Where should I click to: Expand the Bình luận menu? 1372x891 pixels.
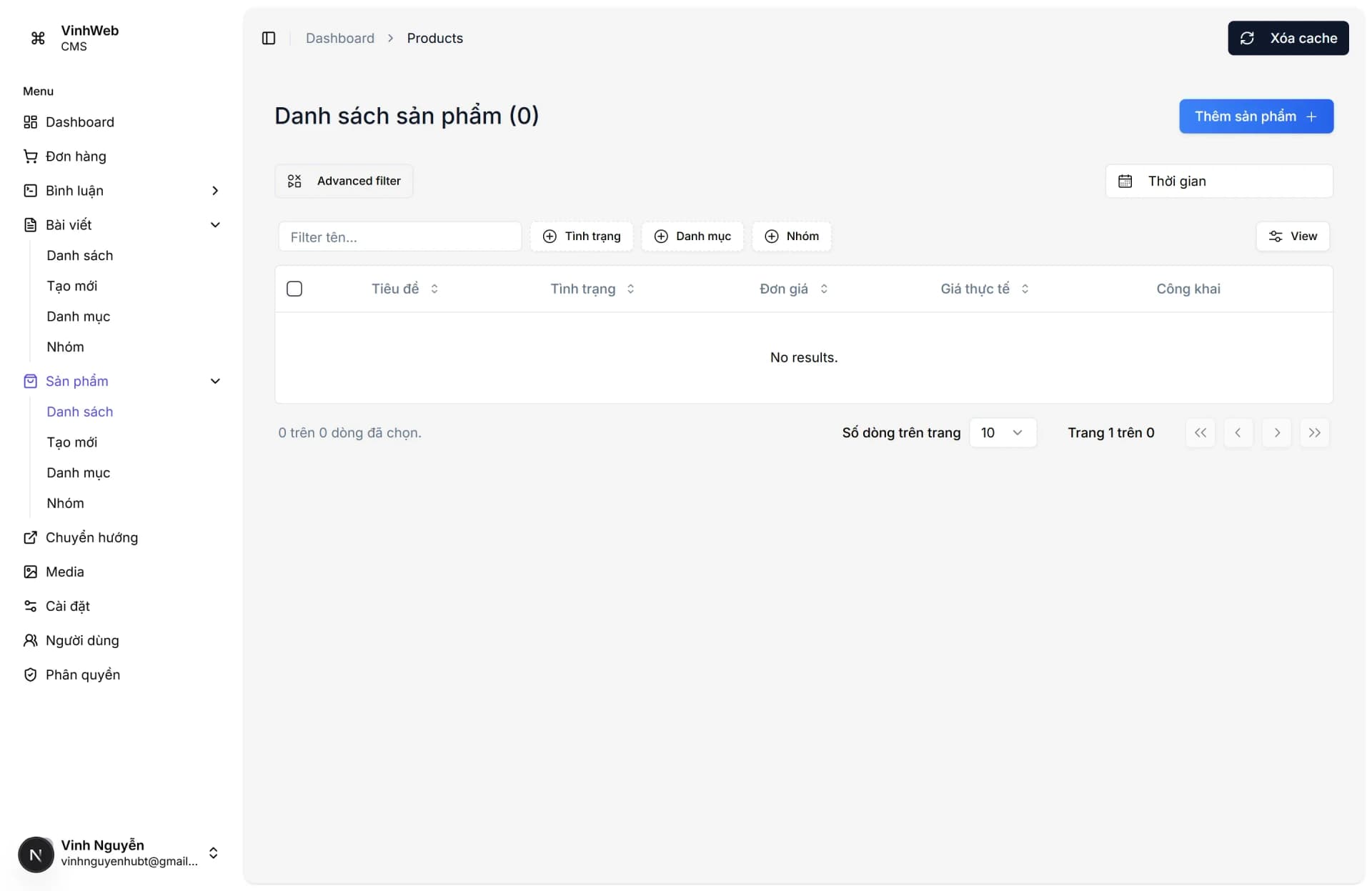215,191
